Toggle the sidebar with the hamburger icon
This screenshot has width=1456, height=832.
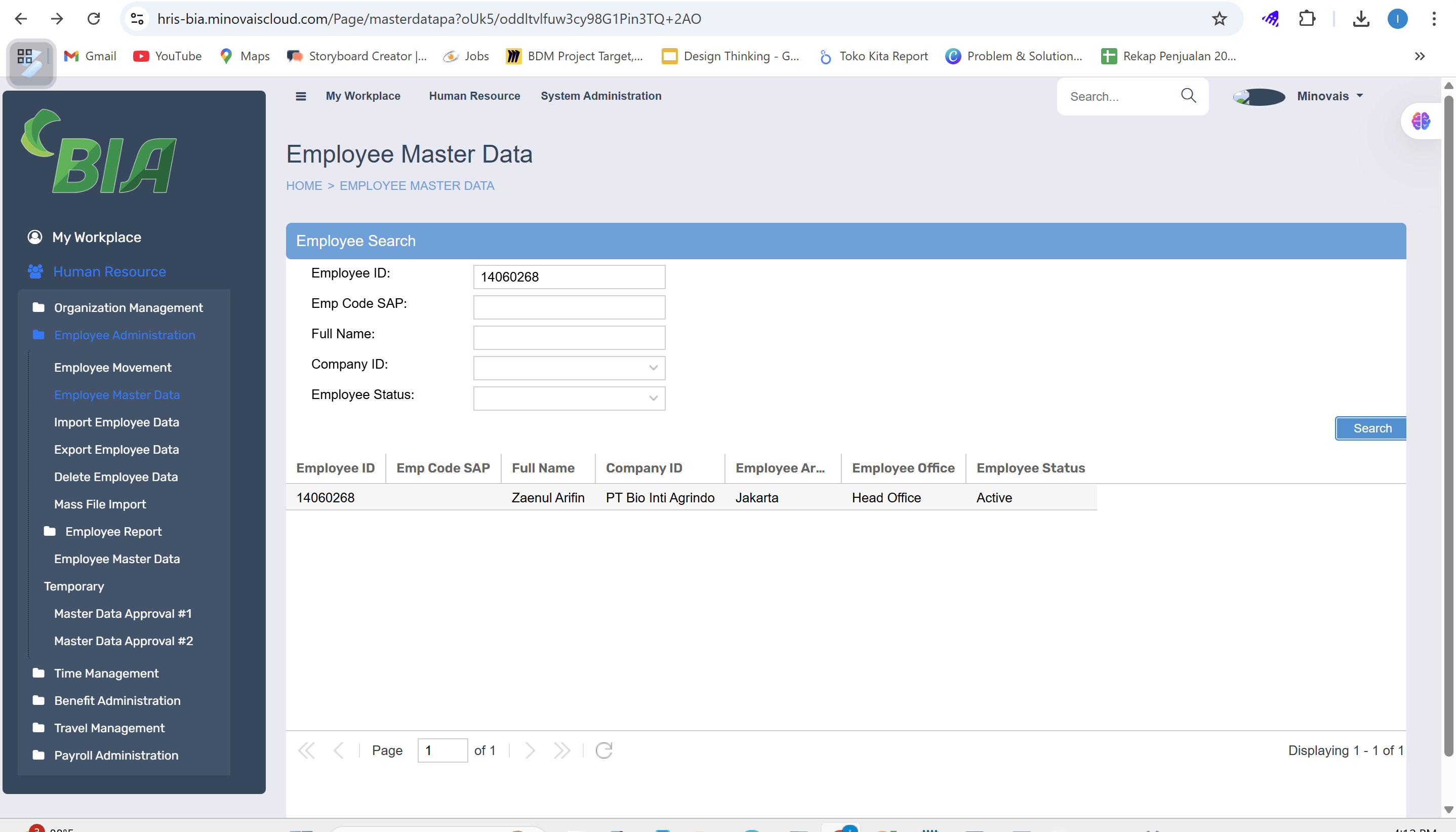[300, 96]
